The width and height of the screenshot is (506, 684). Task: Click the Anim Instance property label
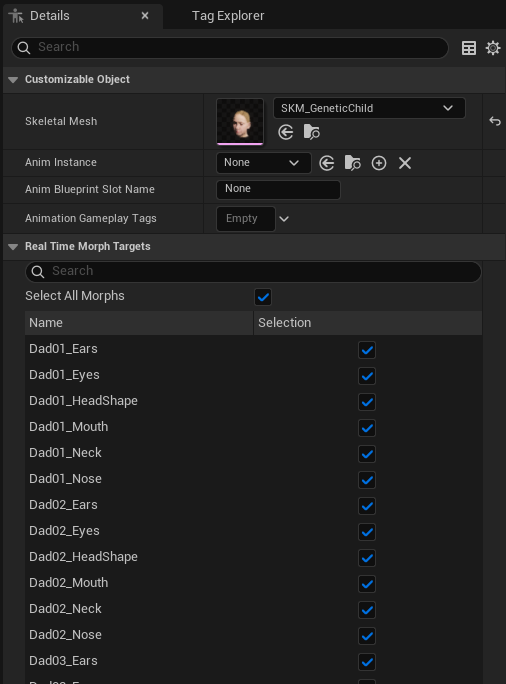[61, 162]
